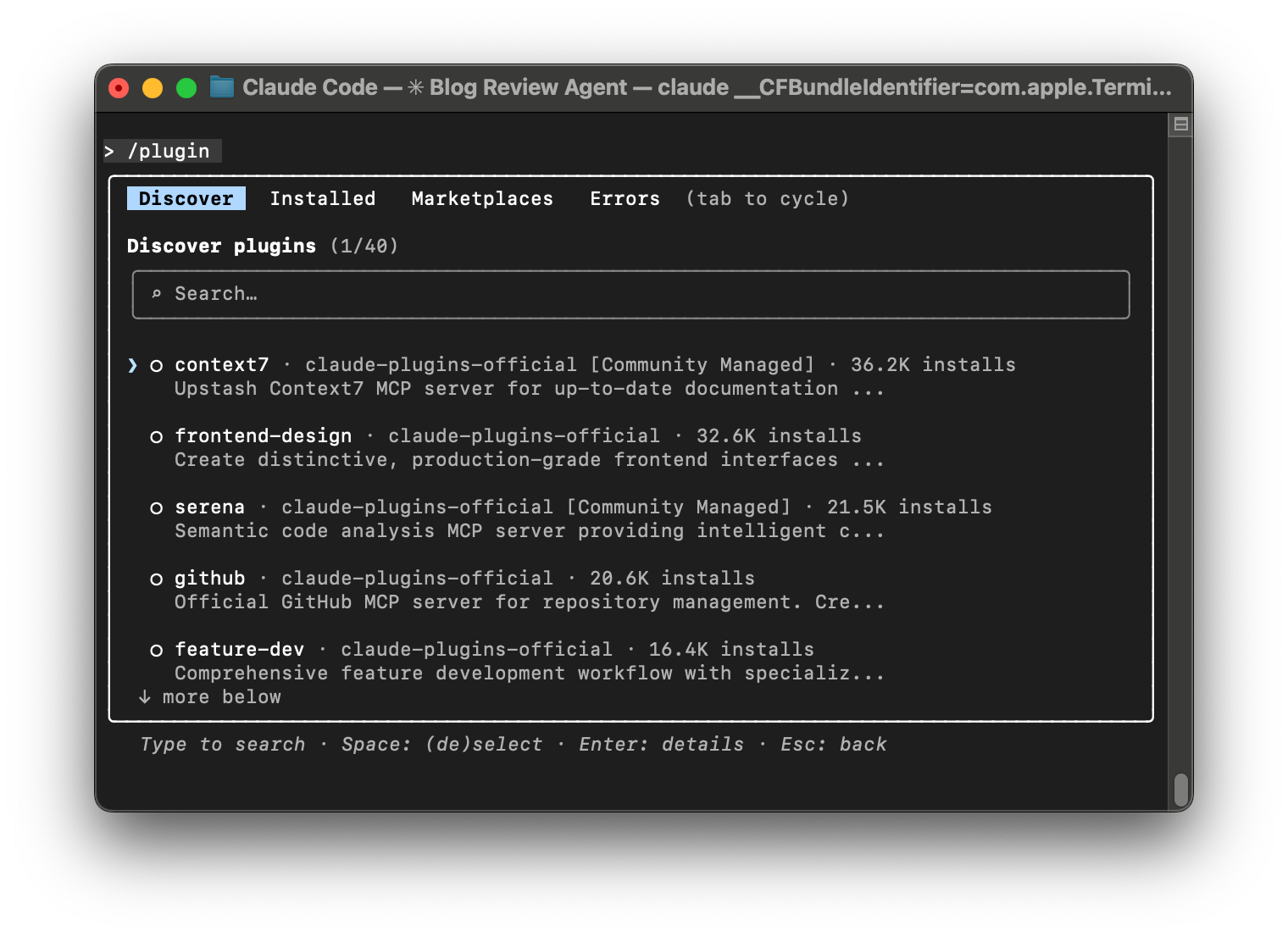Viewport: 1288px width, 937px height.
Task: Open the Errors tab
Action: click(625, 198)
